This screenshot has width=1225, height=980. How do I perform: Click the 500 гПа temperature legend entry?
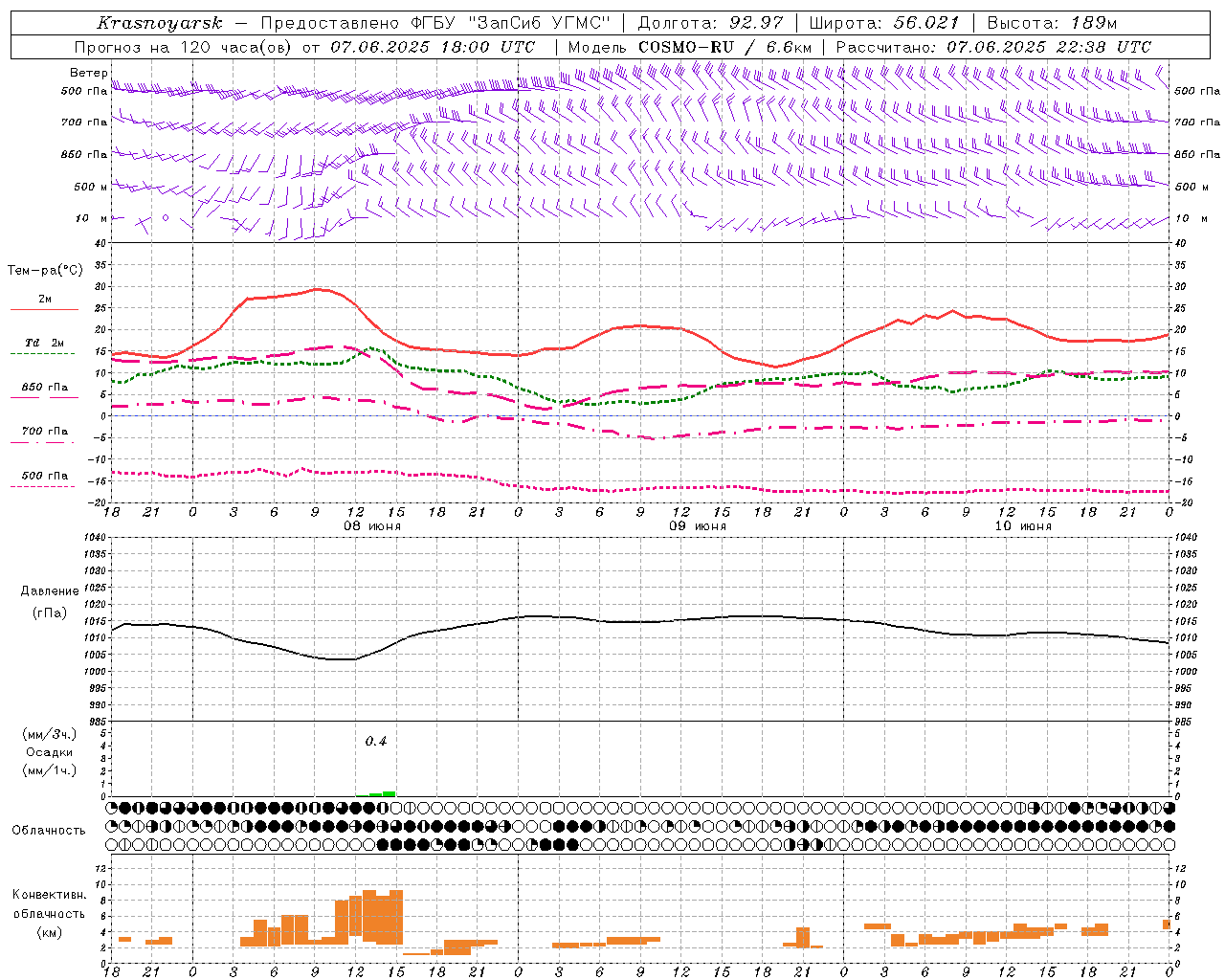(x=45, y=476)
